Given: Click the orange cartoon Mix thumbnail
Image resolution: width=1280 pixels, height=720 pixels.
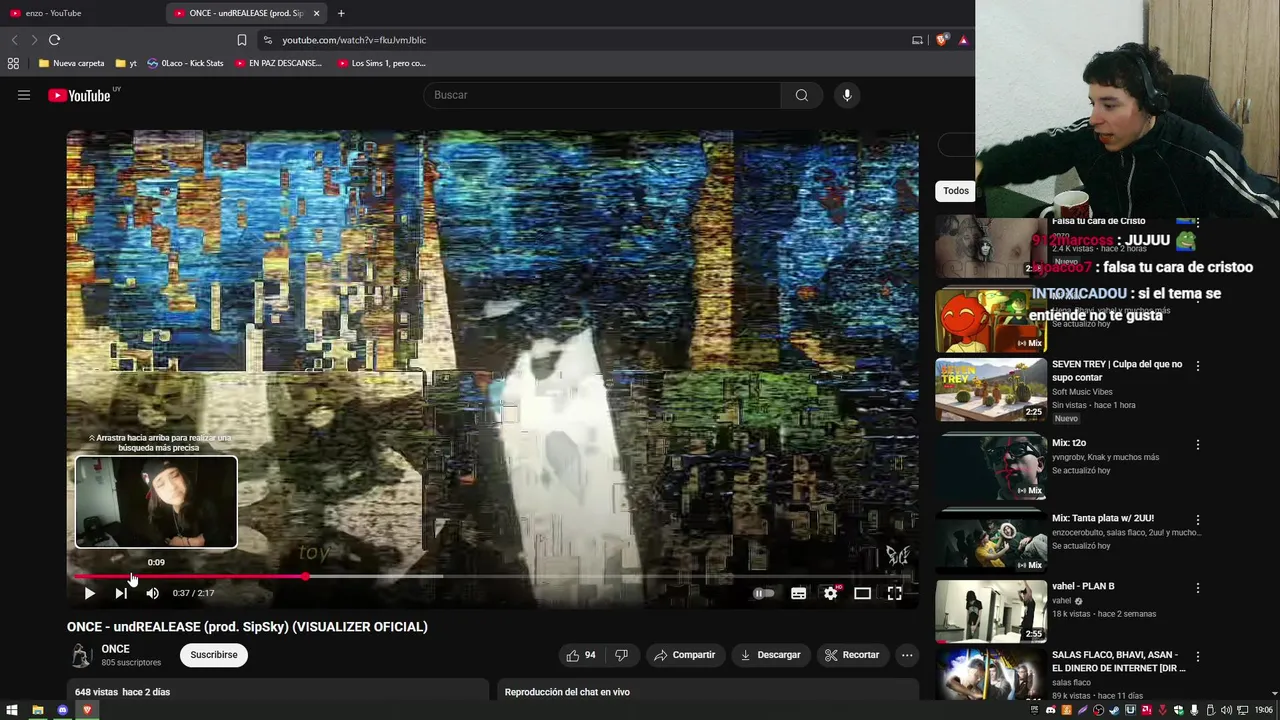Looking at the screenshot, I should pyautogui.click(x=991, y=320).
